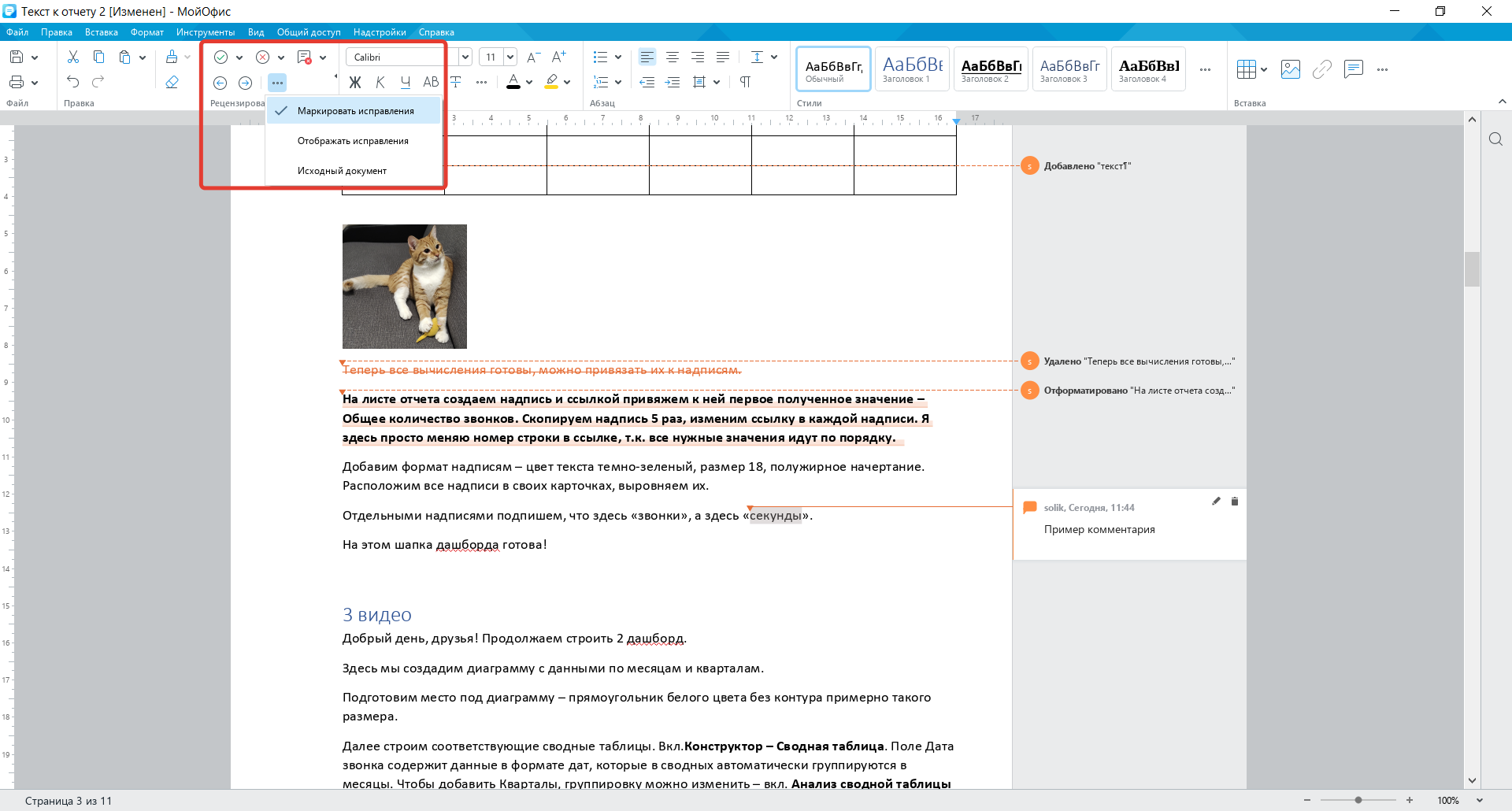Click the copy formatting brush icon
Screen dimensions: 1512x811
tap(172, 57)
